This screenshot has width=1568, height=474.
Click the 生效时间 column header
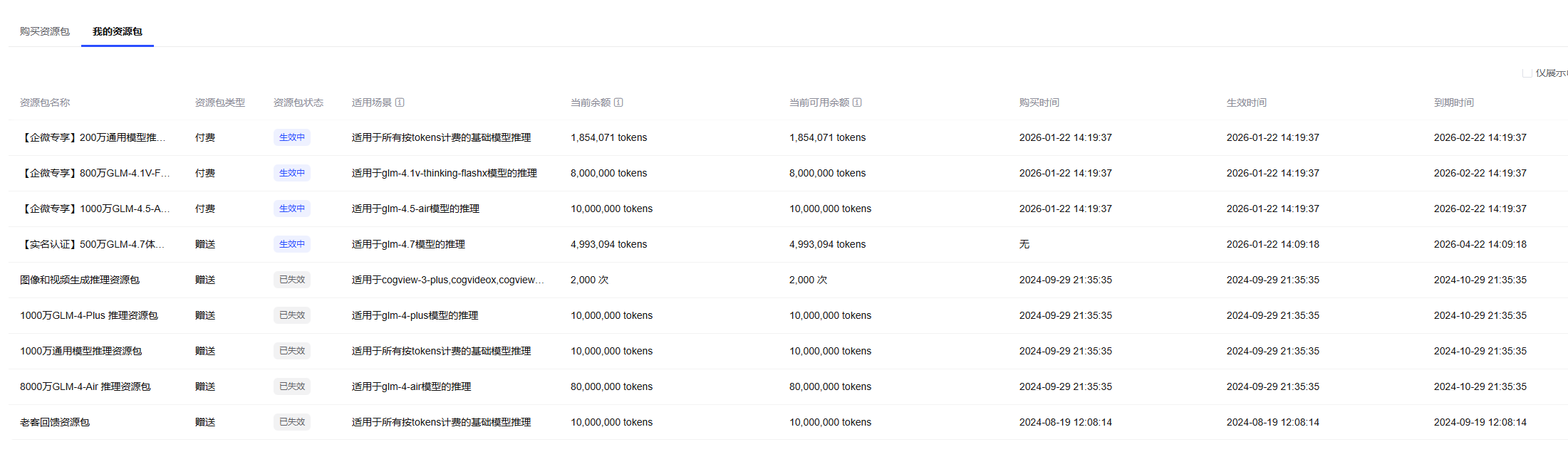(x=1247, y=102)
